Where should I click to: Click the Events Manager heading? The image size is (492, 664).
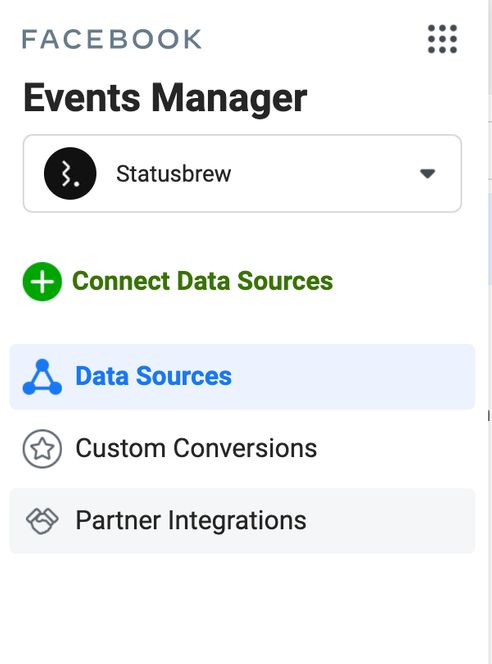tap(165, 98)
